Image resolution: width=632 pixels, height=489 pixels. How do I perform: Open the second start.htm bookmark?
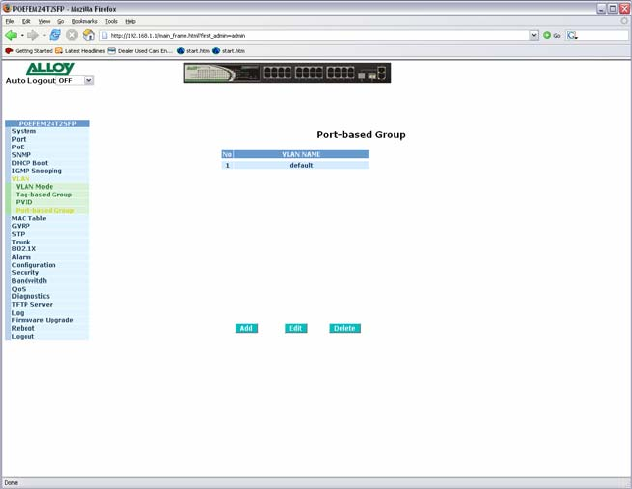[229, 51]
